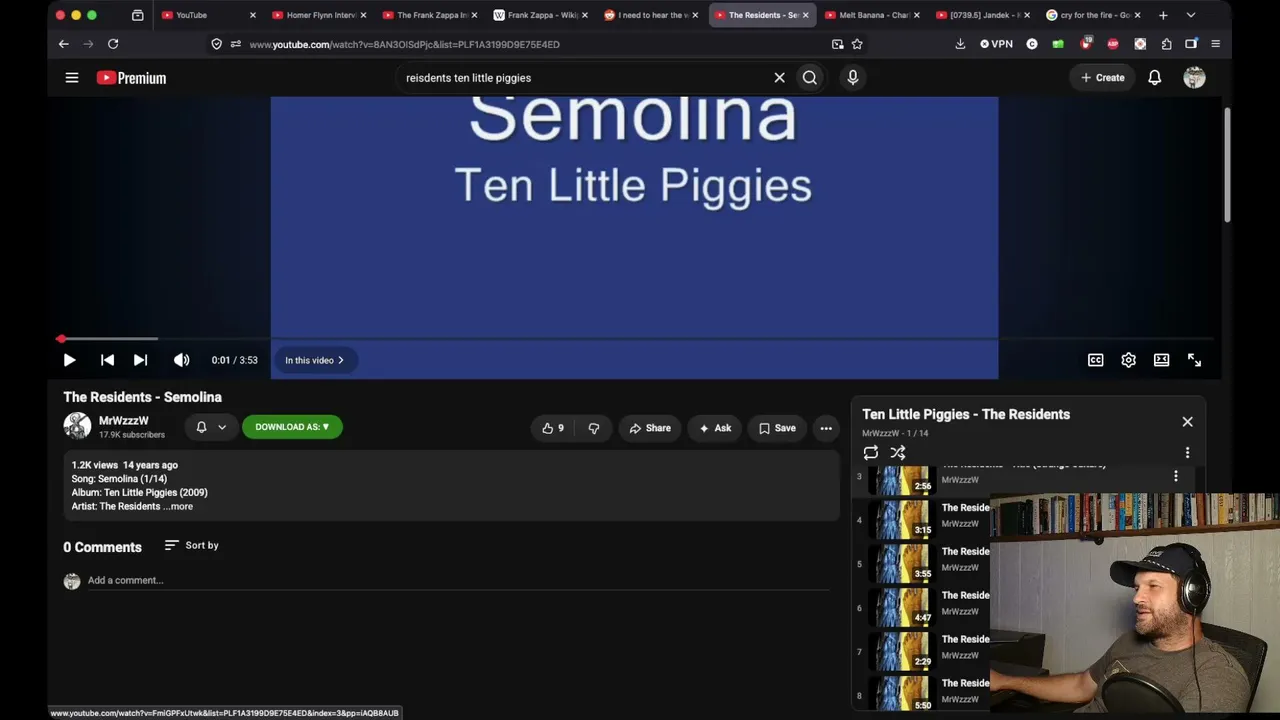The width and height of the screenshot is (1280, 720).
Task: Mute the video volume
Action: (x=181, y=360)
